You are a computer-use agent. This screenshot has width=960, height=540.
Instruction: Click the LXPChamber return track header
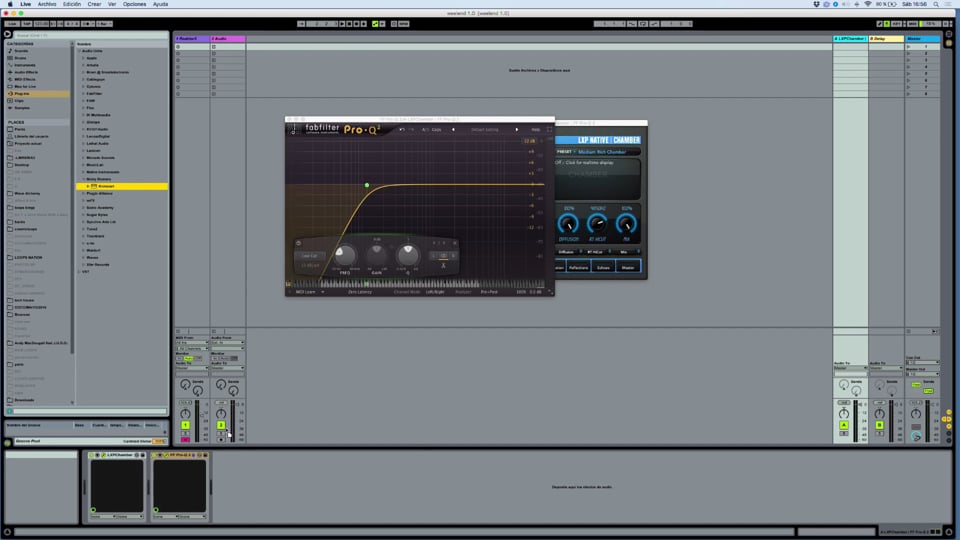pos(850,39)
